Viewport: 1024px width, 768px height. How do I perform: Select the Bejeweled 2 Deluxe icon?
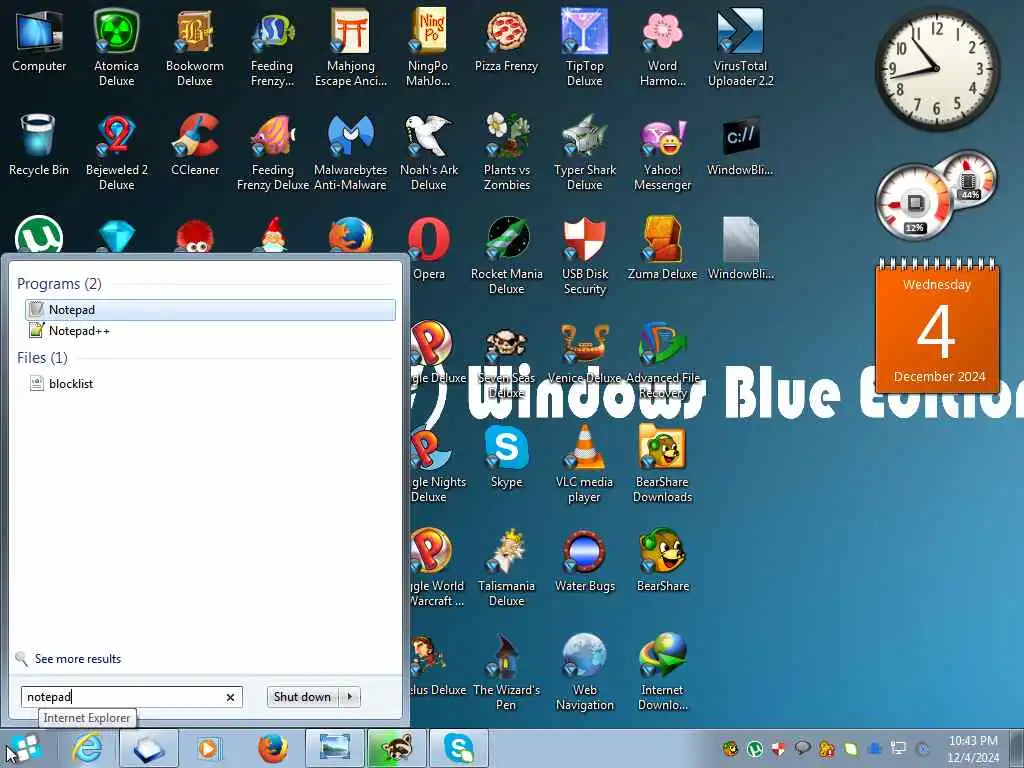point(116,152)
